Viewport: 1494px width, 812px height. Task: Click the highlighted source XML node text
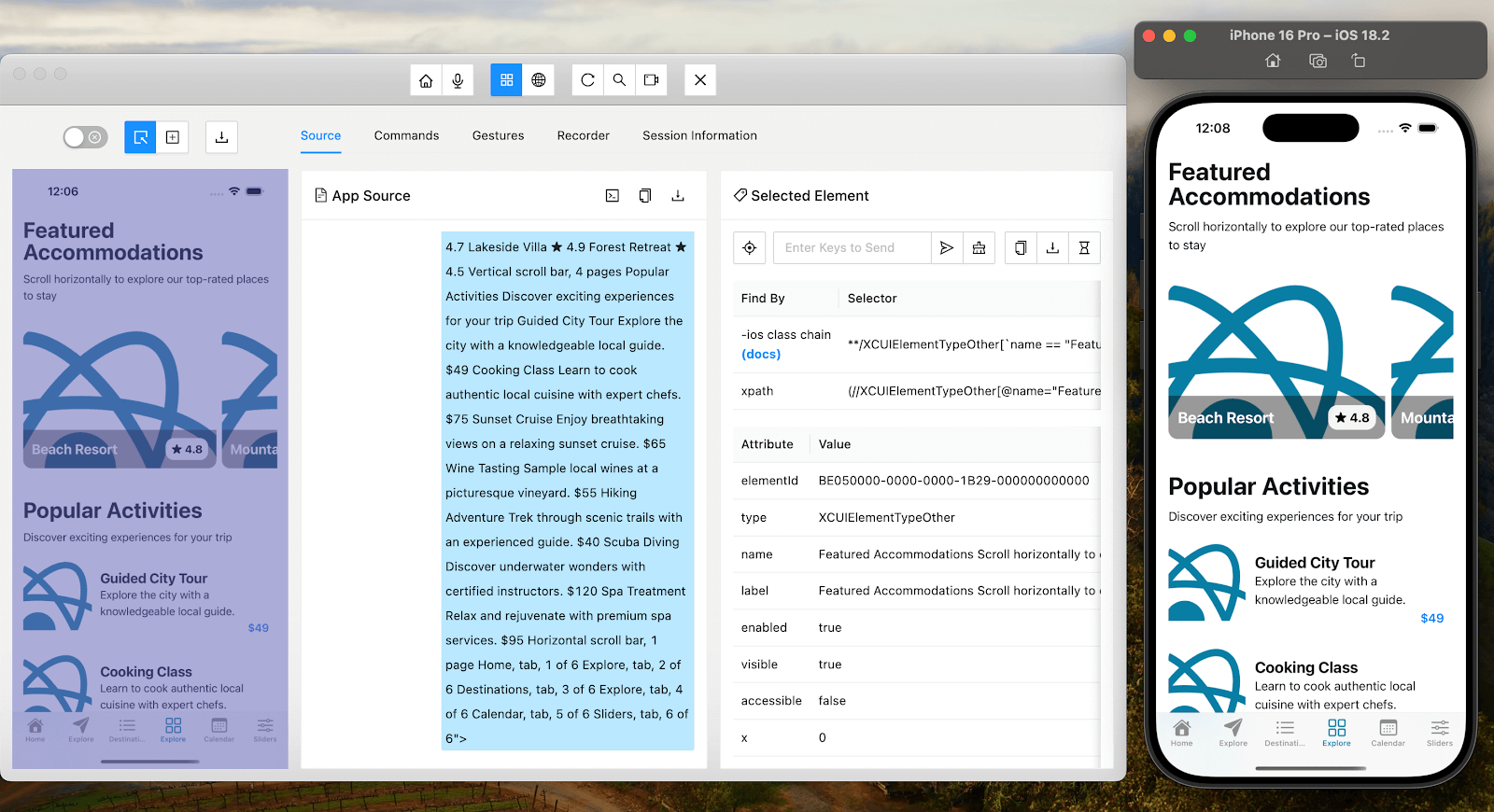point(567,491)
